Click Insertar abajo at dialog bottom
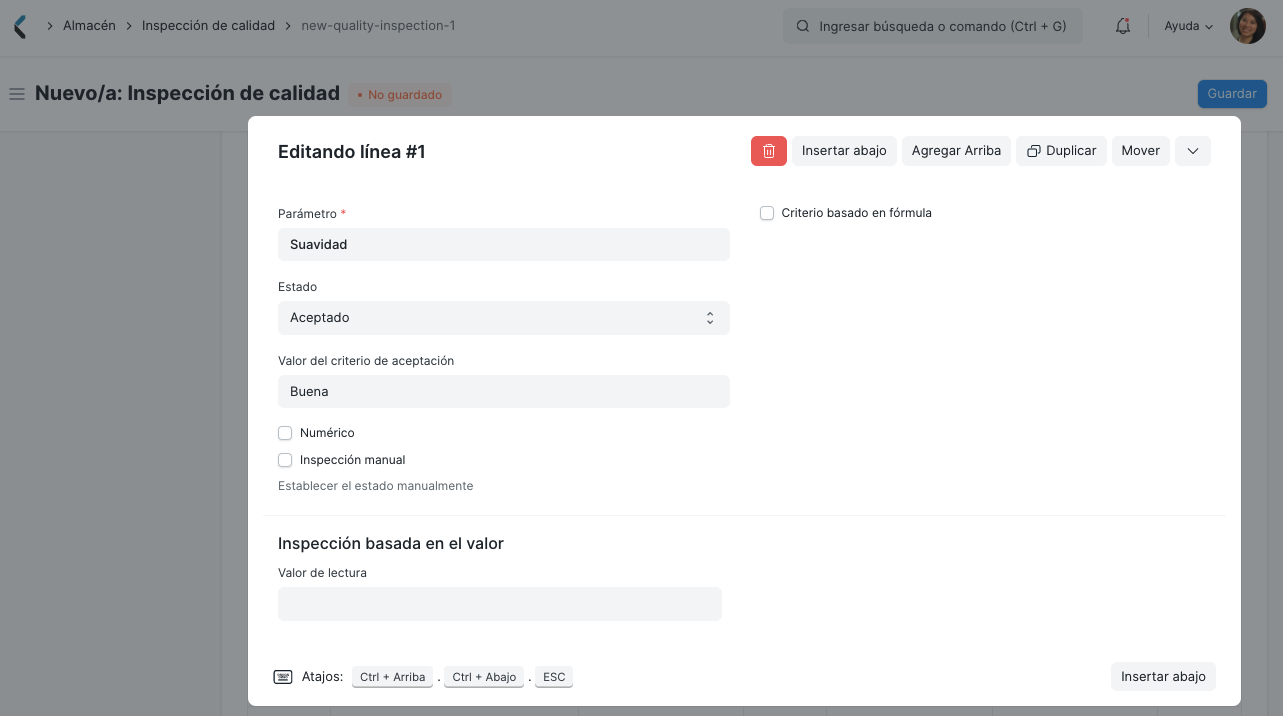Image resolution: width=1283 pixels, height=716 pixels. coord(1163,677)
